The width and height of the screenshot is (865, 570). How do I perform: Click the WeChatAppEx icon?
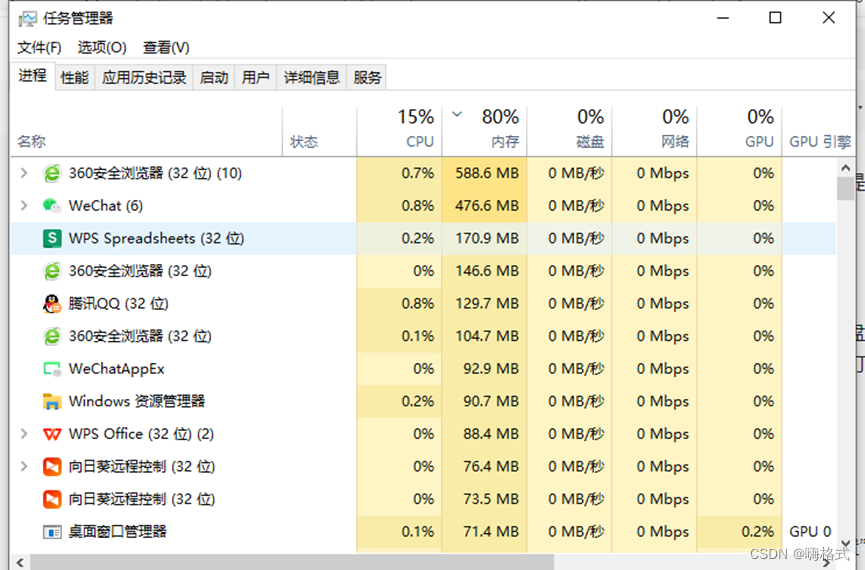click(x=52, y=369)
